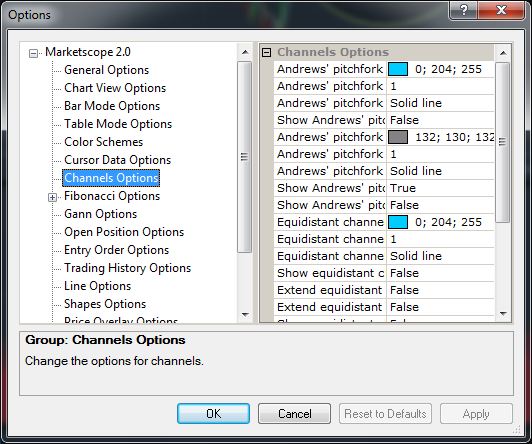Open Trading History Options

pyautogui.click(x=128, y=268)
